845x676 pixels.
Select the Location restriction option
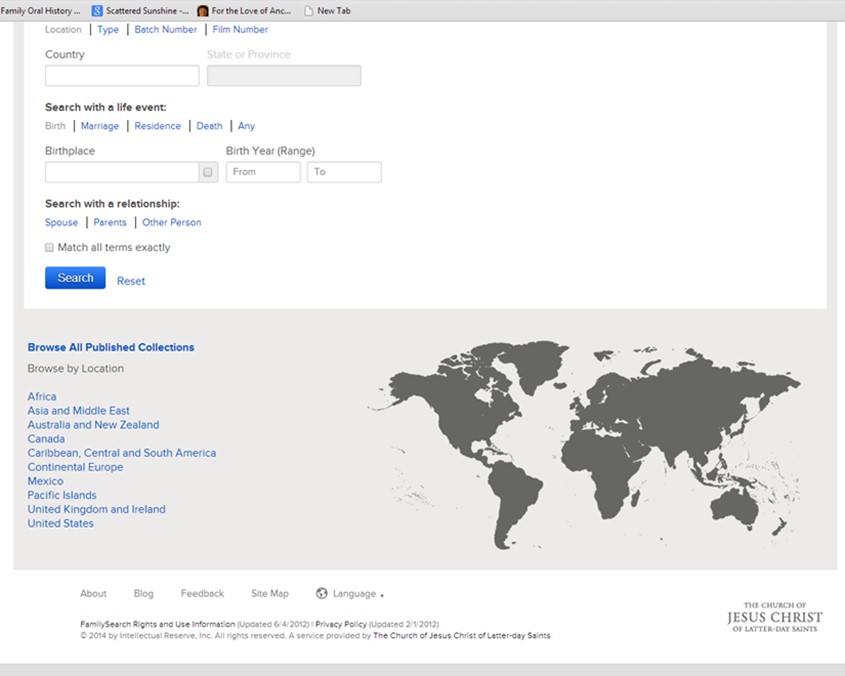pos(63,30)
